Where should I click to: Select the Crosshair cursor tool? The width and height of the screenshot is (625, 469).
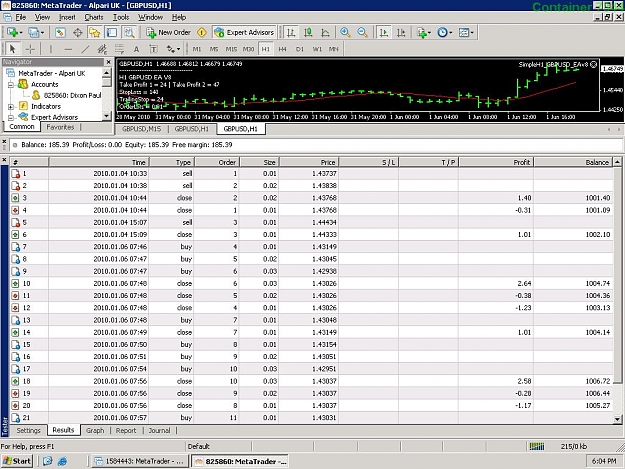[x=30, y=49]
